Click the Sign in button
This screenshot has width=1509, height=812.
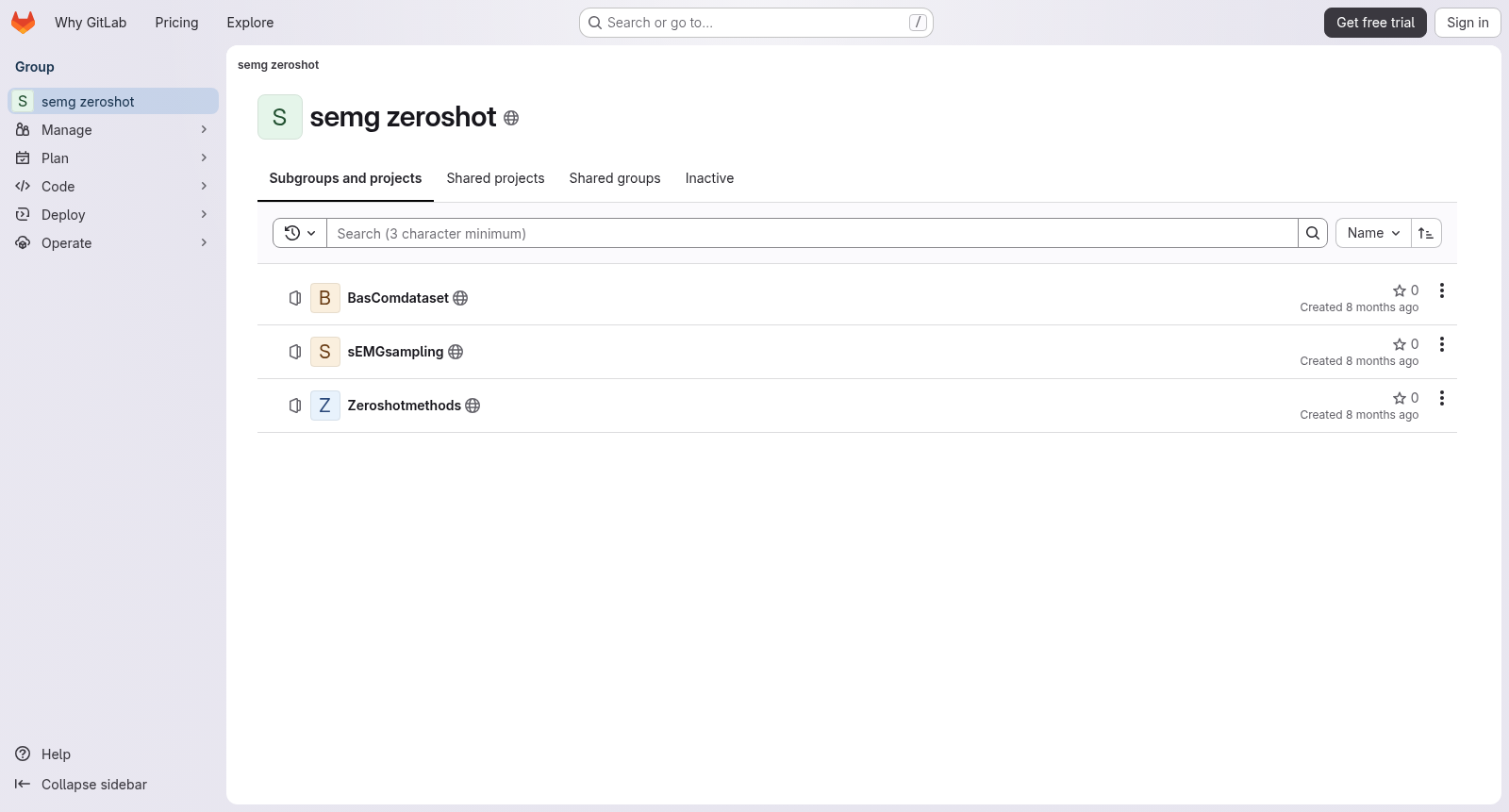1468,23
